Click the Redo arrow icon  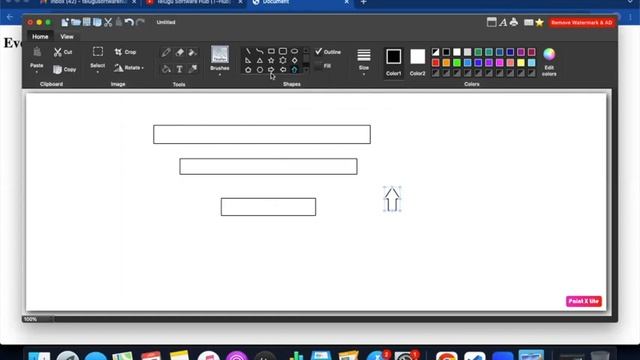(140, 22)
